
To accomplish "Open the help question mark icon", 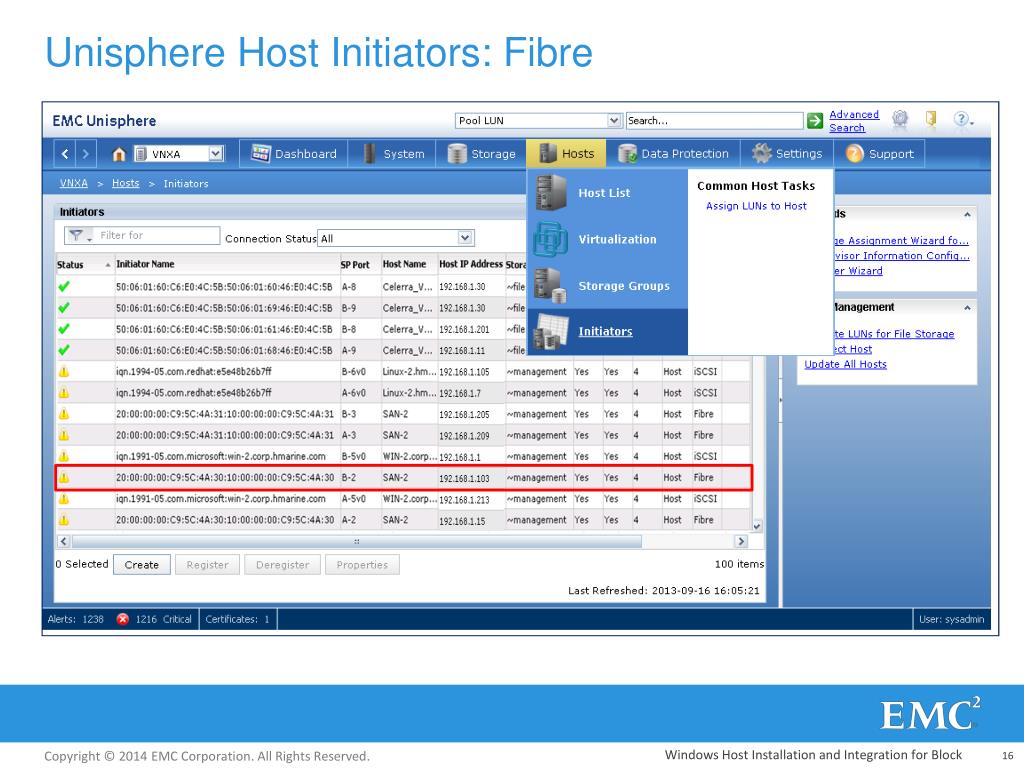I will click(962, 119).
